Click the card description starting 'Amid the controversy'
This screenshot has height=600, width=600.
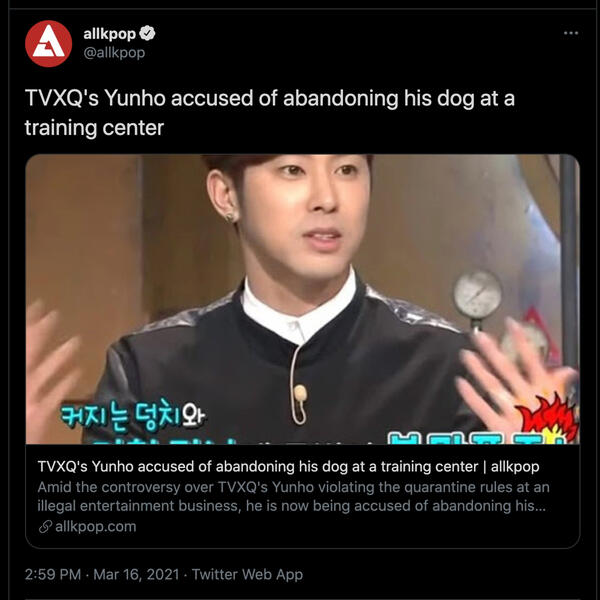tap(293, 496)
